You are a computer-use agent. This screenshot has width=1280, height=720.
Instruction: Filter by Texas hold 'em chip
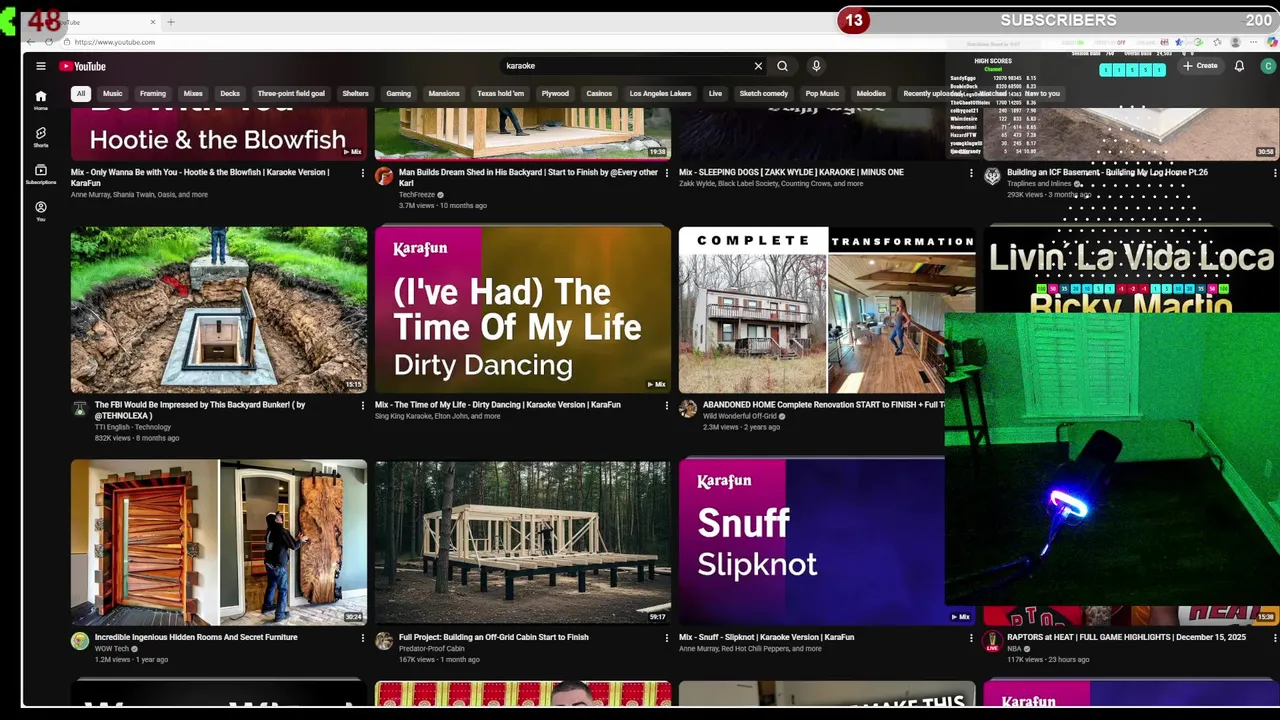click(x=501, y=94)
